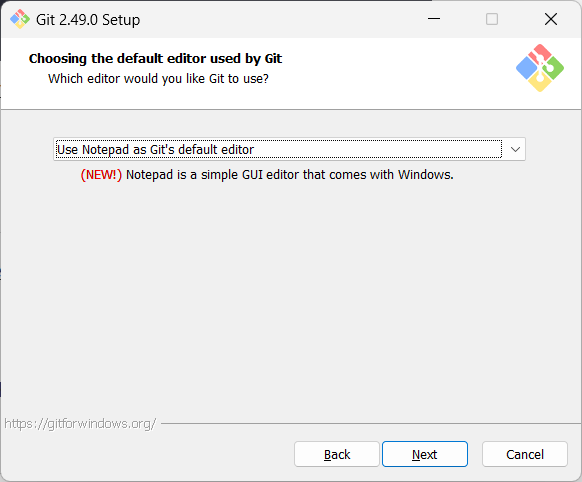The height and width of the screenshot is (482, 582).
Task: Open the gitforwindows.org link
Action: (80, 423)
